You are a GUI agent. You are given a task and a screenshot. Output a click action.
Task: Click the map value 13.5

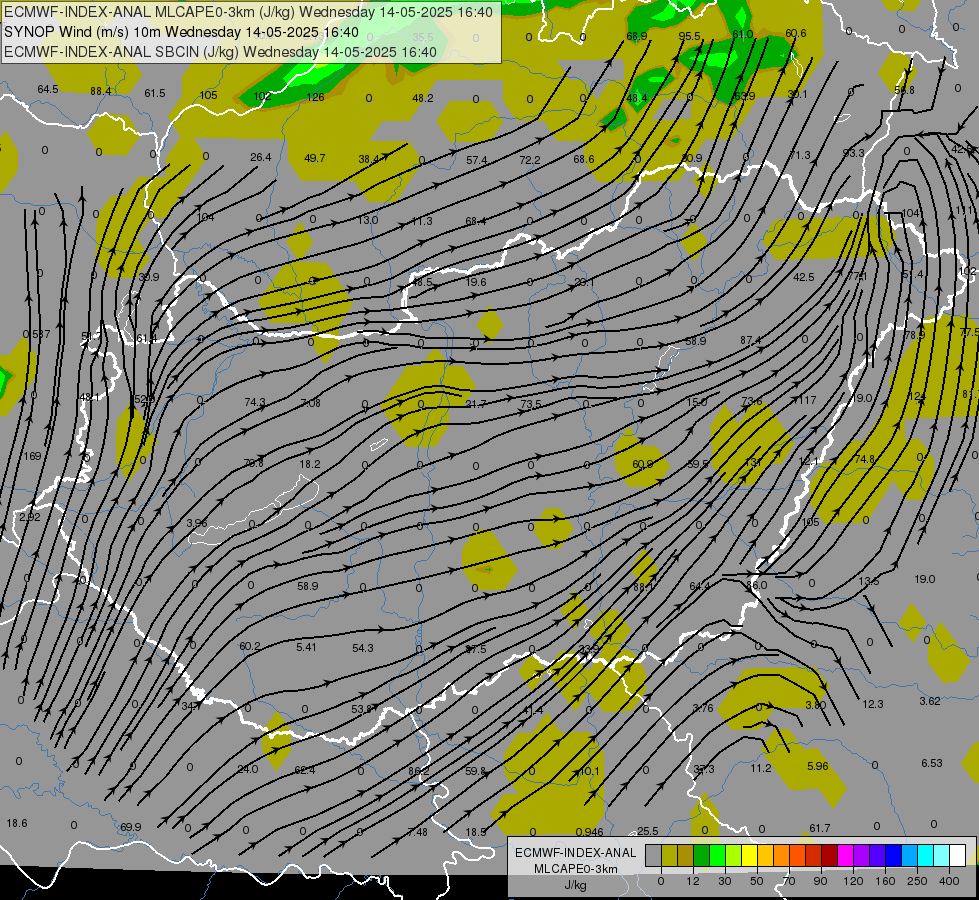[x=868, y=581]
